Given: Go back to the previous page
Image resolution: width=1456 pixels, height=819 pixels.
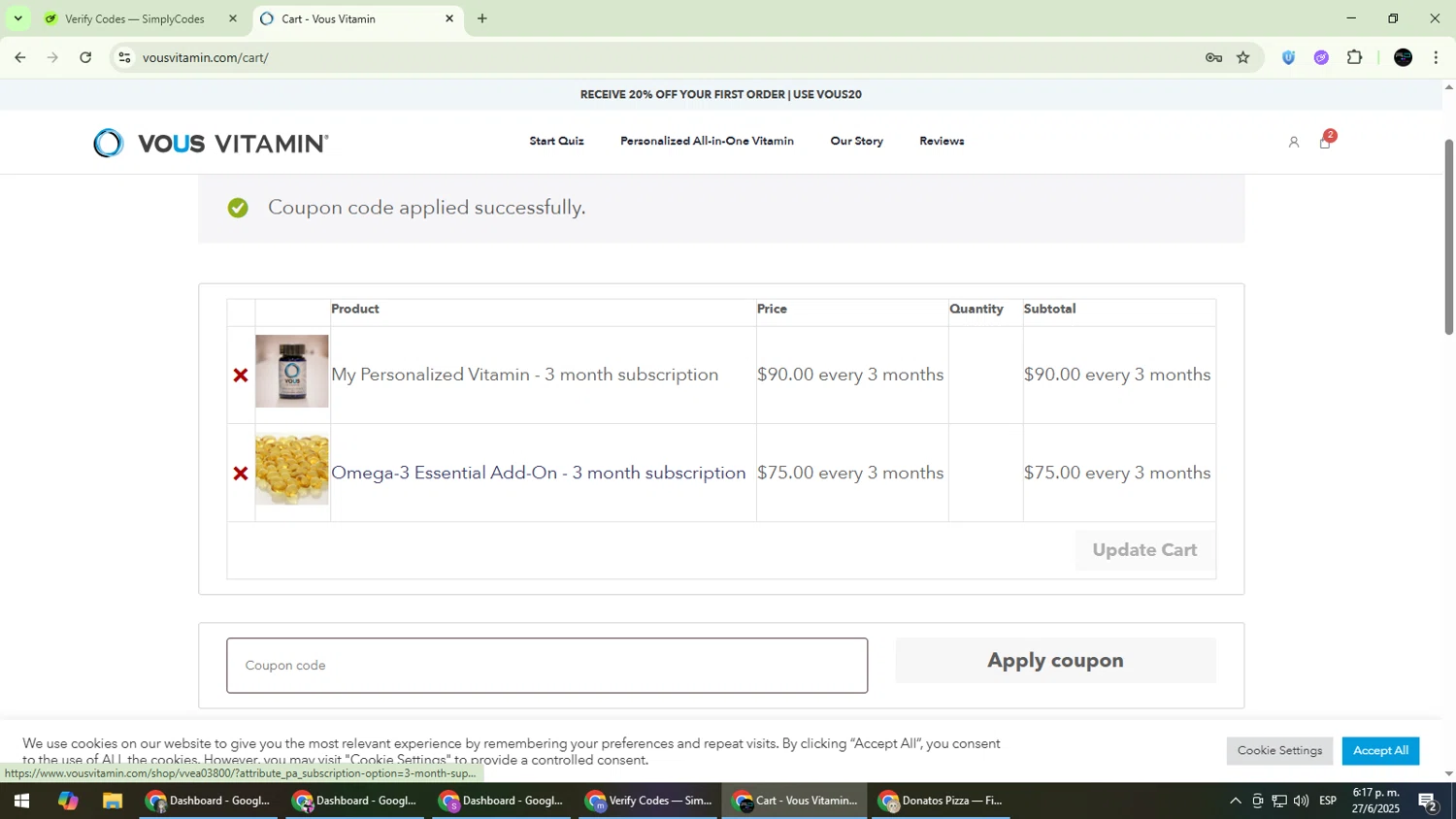Looking at the screenshot, I should [19, 57].
